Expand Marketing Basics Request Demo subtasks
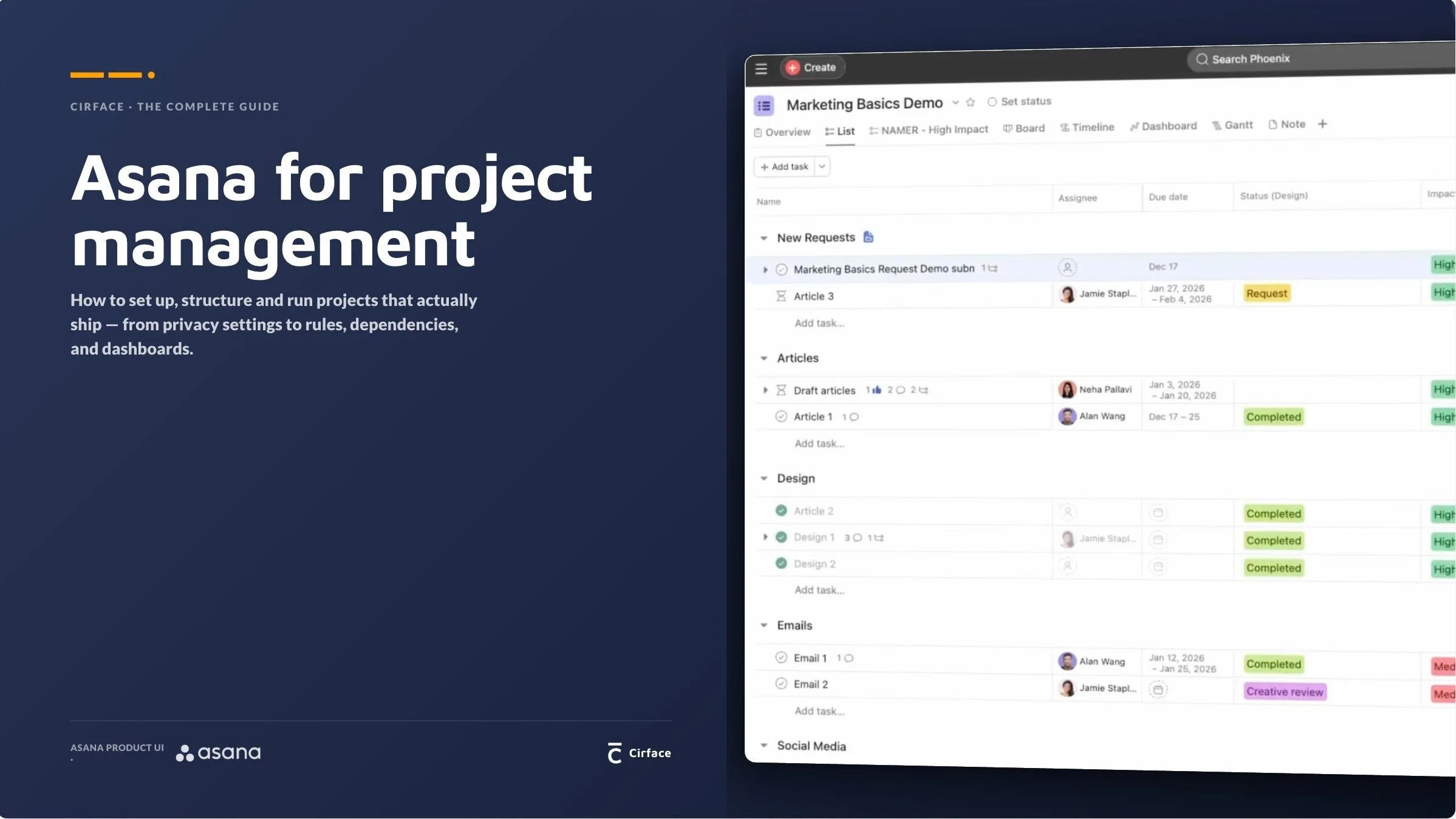Viewport: 1456px width, 819px height. 765,270
